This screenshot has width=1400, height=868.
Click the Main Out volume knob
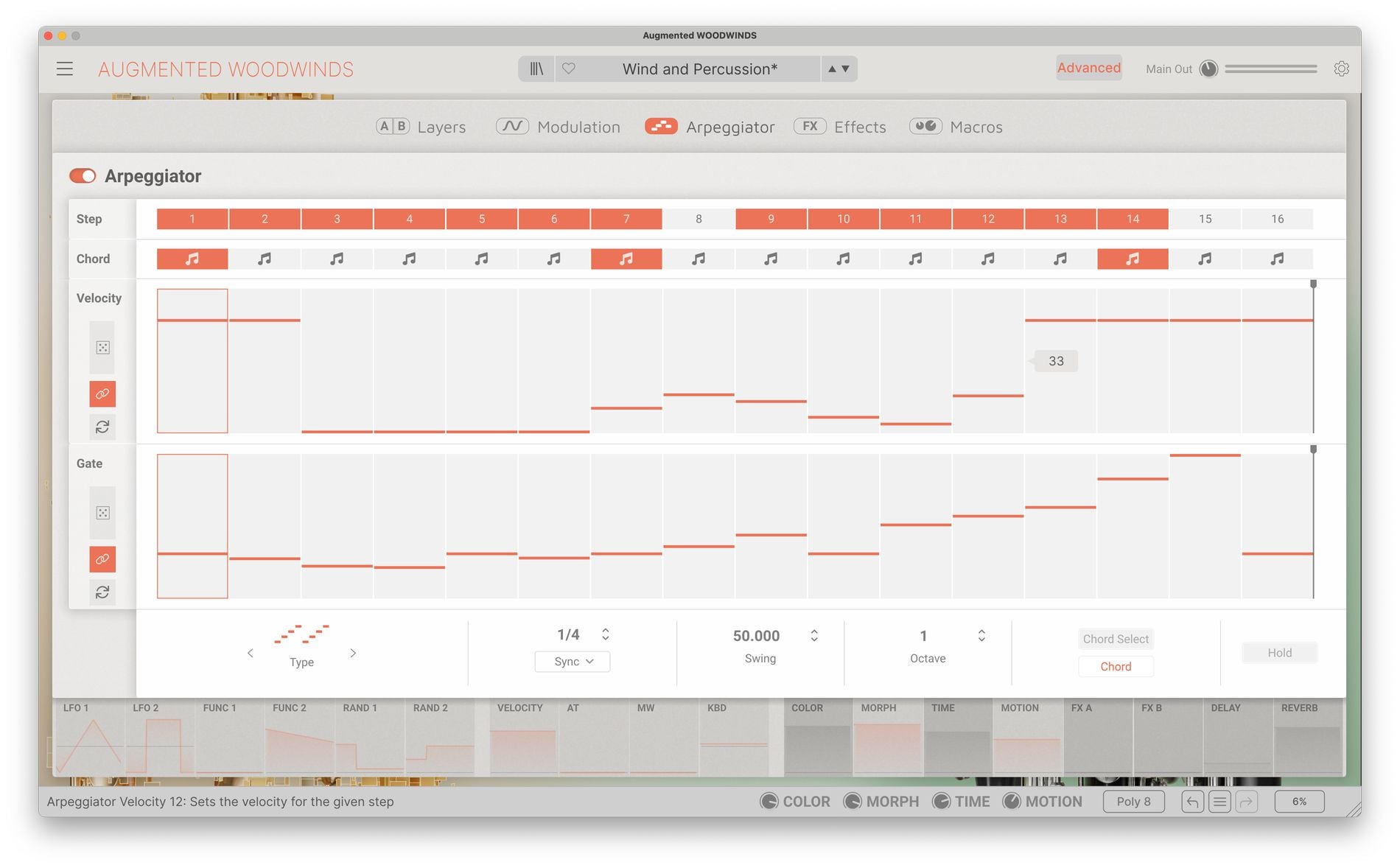click(x=1208, y=69)
